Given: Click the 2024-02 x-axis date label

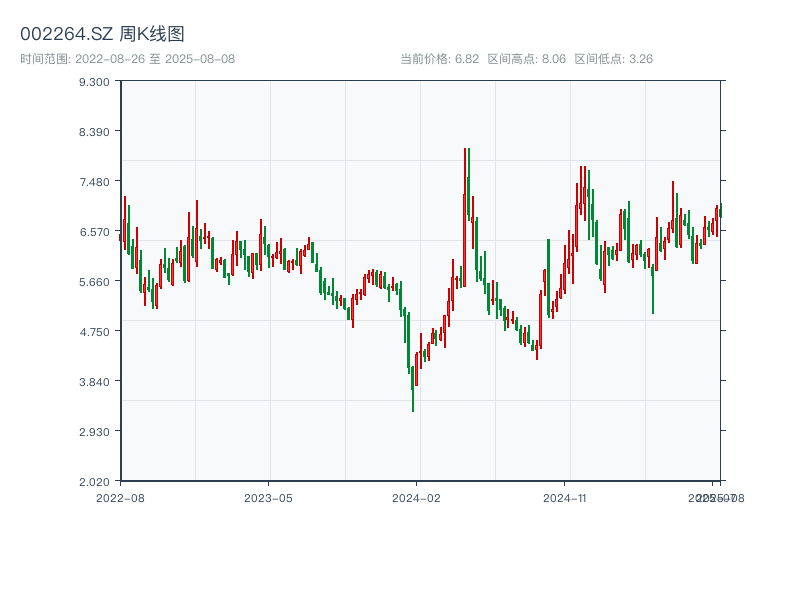Looking at the screenshot, I should pos(417,497).
